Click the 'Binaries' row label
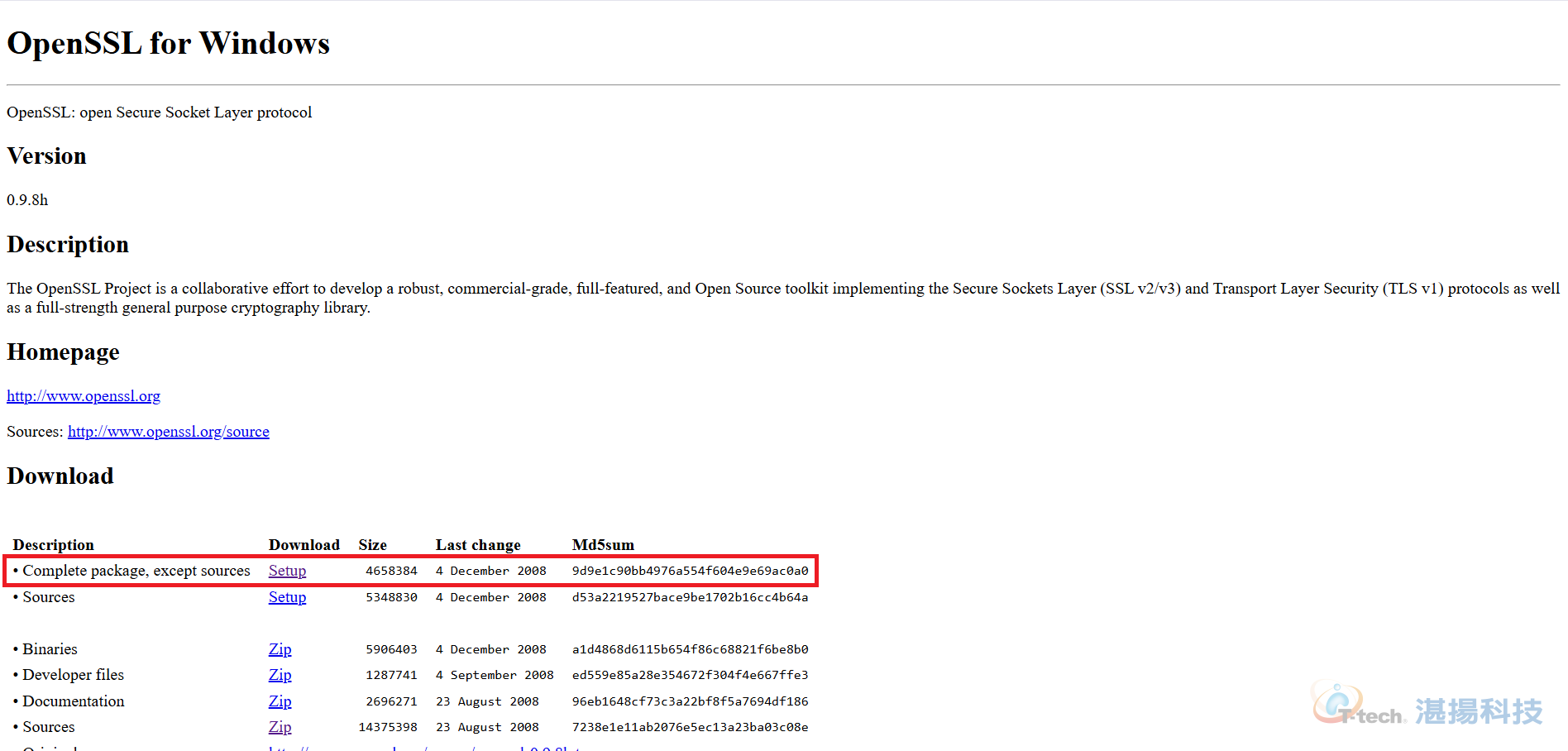 50,649
